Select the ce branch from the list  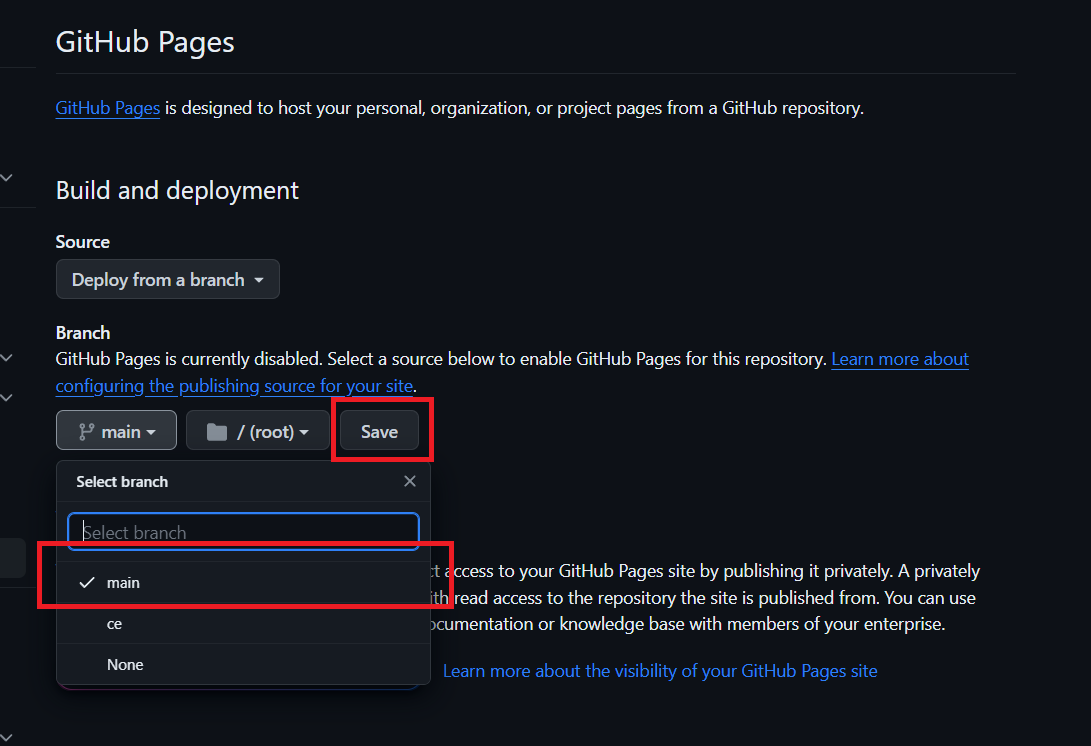coord(114,623)
